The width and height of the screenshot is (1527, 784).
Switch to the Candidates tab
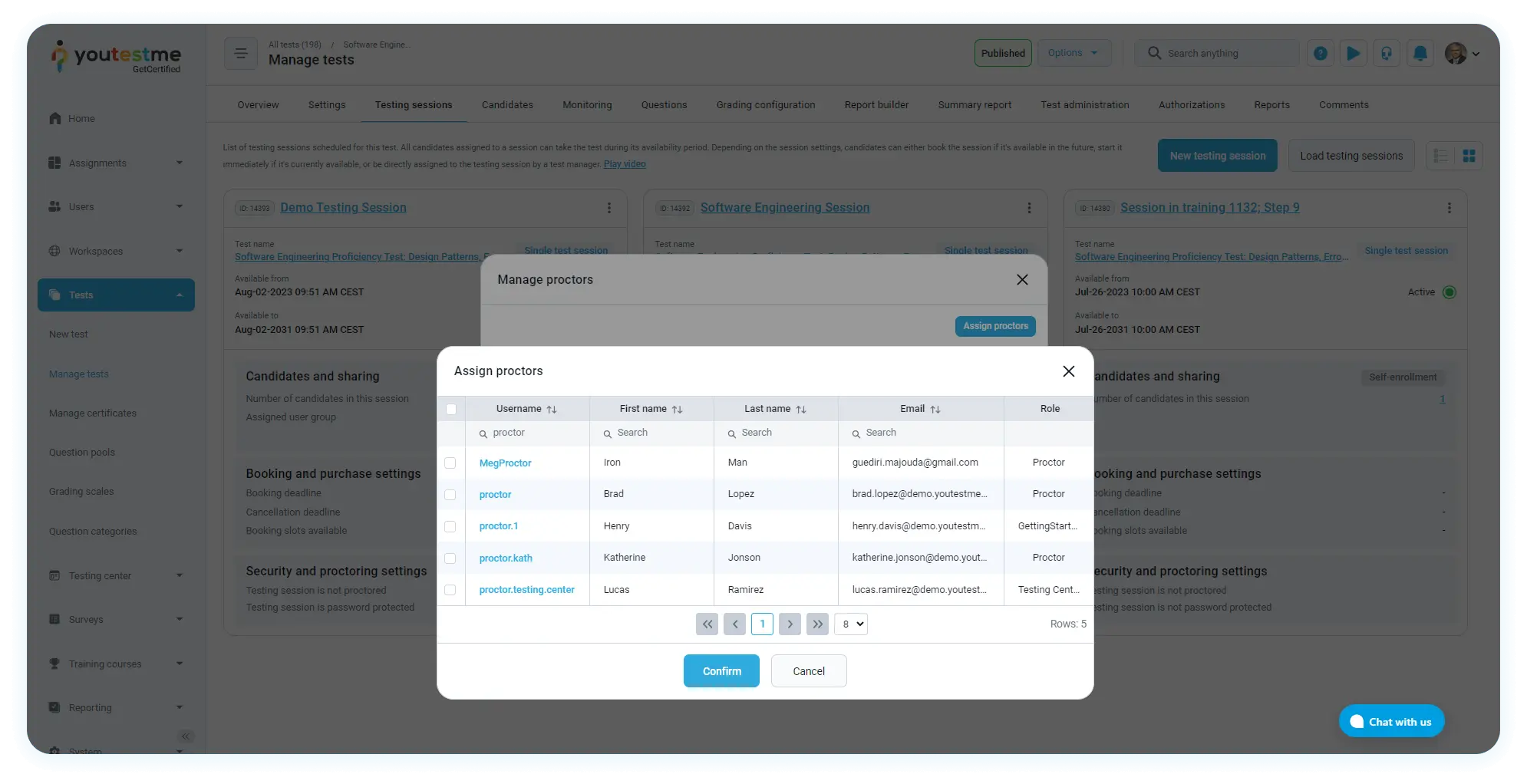pyautogui.click(x=507, y=105)
